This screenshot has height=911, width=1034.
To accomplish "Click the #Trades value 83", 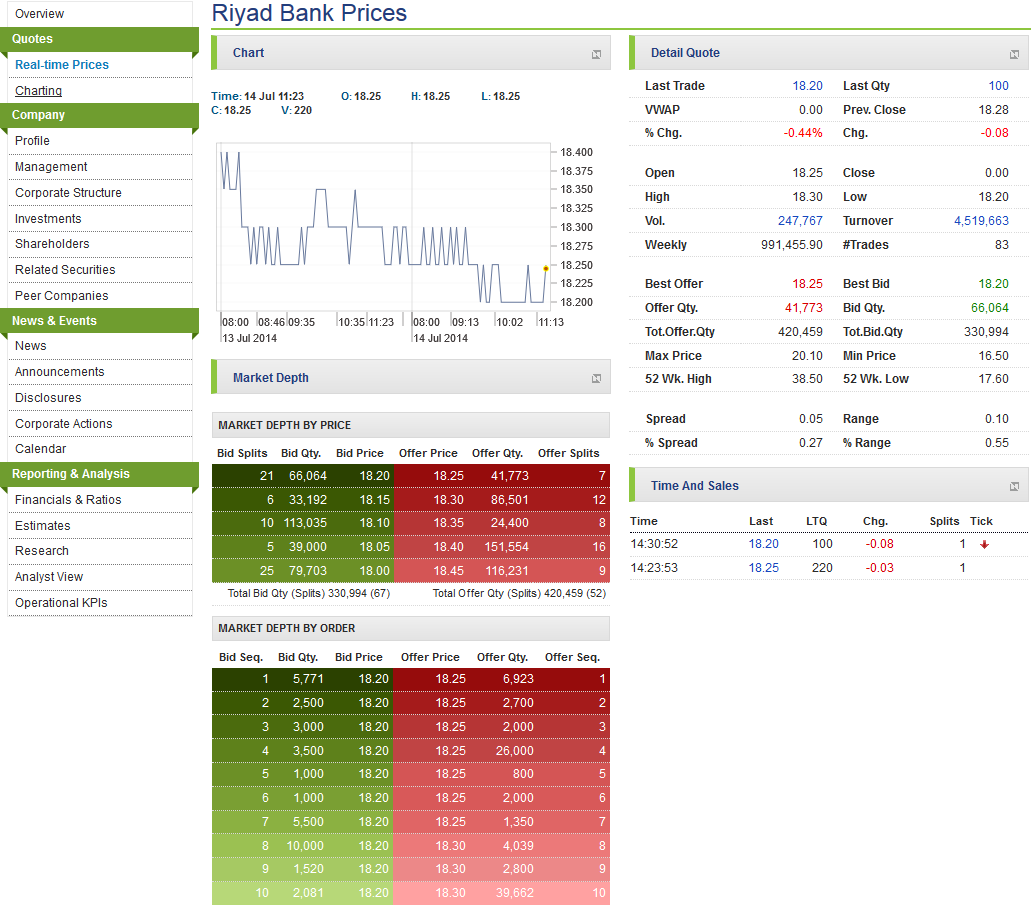I will 1002,245.
